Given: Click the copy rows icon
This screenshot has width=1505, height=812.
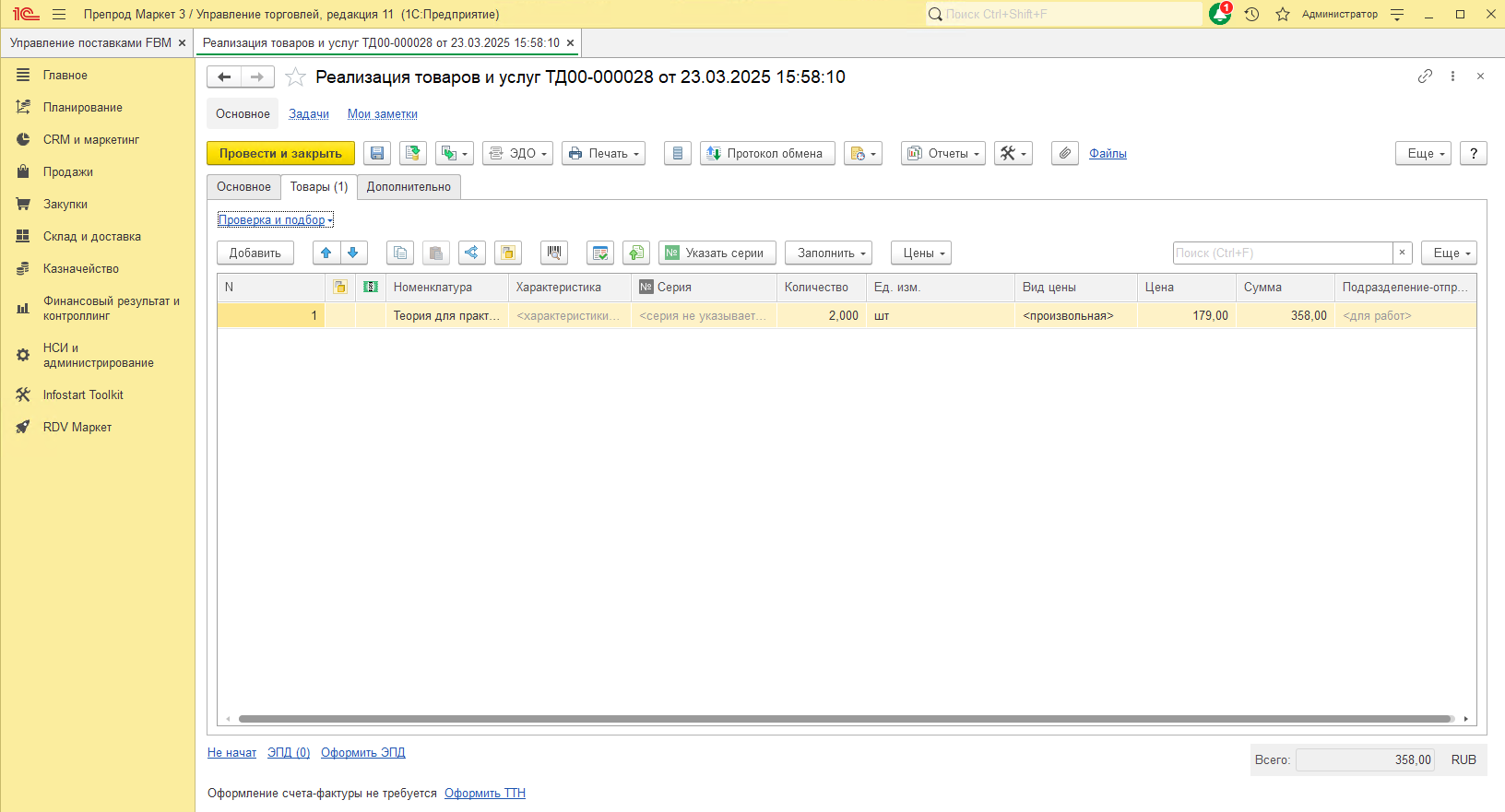Looking at the screenshot, I should point(399,253).
